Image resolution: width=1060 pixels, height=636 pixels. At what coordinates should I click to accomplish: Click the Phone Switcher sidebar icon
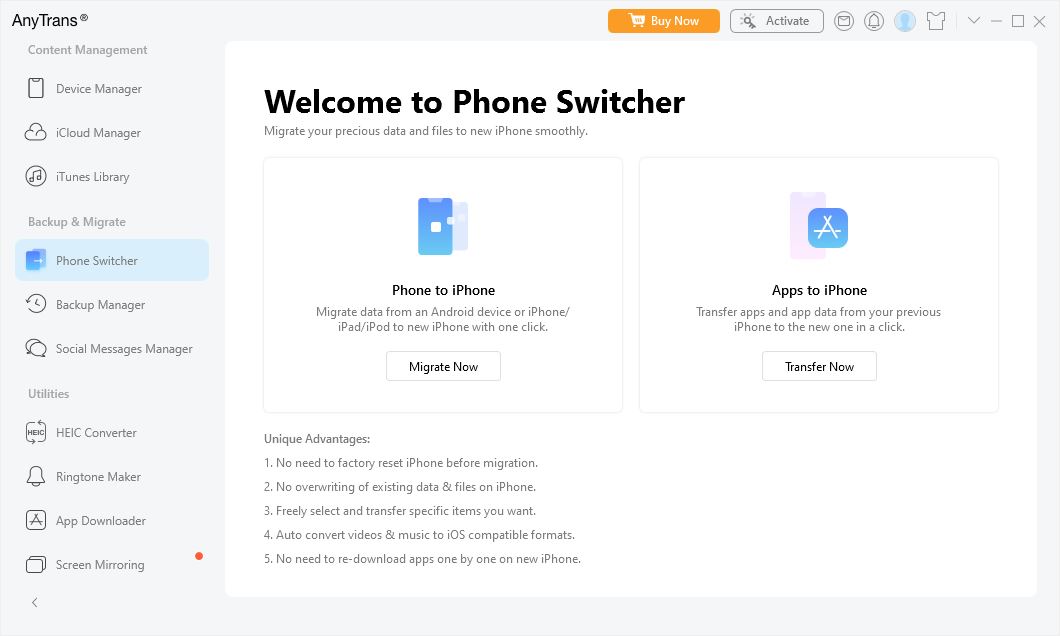point(36,260)
